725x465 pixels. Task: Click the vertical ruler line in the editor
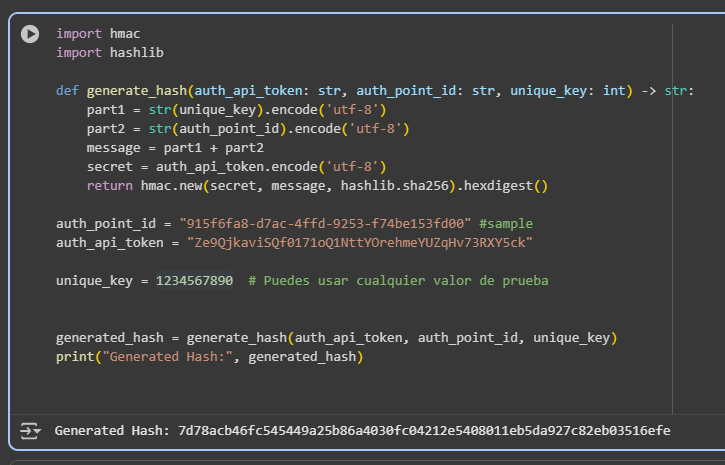(x=673, y=300)
